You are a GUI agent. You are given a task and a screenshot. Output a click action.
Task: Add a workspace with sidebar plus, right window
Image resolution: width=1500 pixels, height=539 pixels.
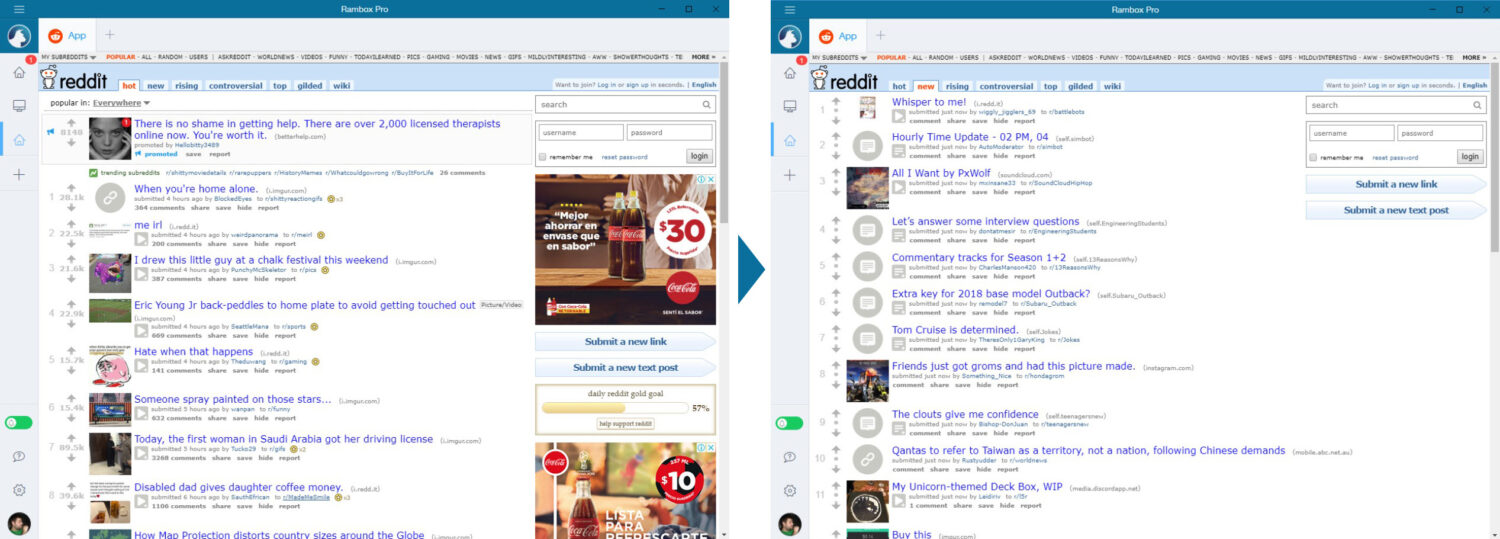click(790, 175)
